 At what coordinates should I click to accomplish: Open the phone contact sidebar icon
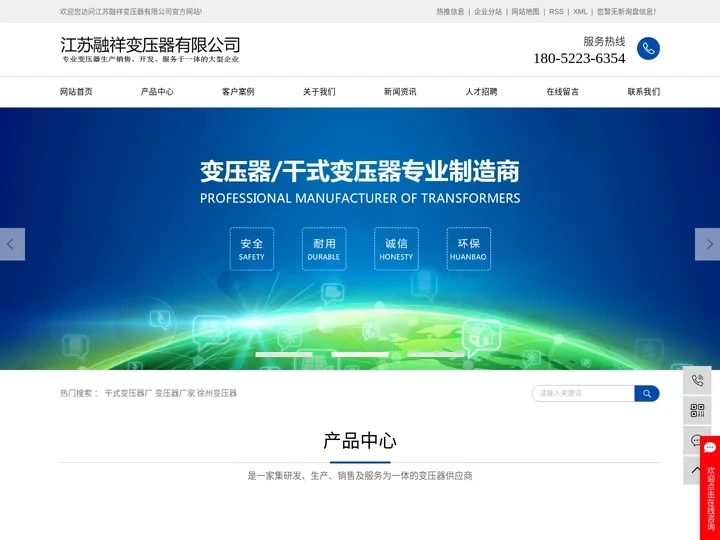(697, 380)
